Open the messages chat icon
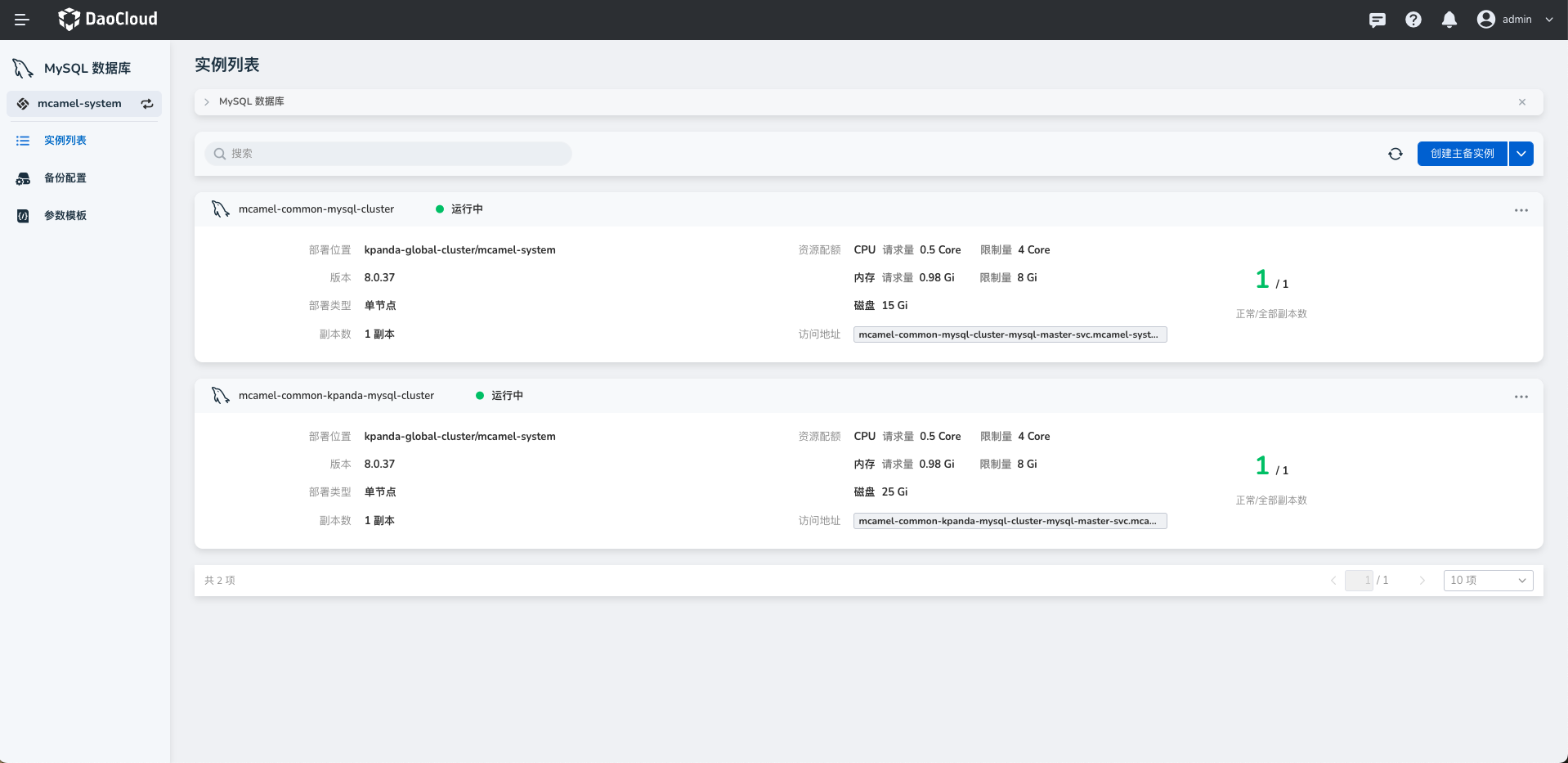 pos(1378,20)
